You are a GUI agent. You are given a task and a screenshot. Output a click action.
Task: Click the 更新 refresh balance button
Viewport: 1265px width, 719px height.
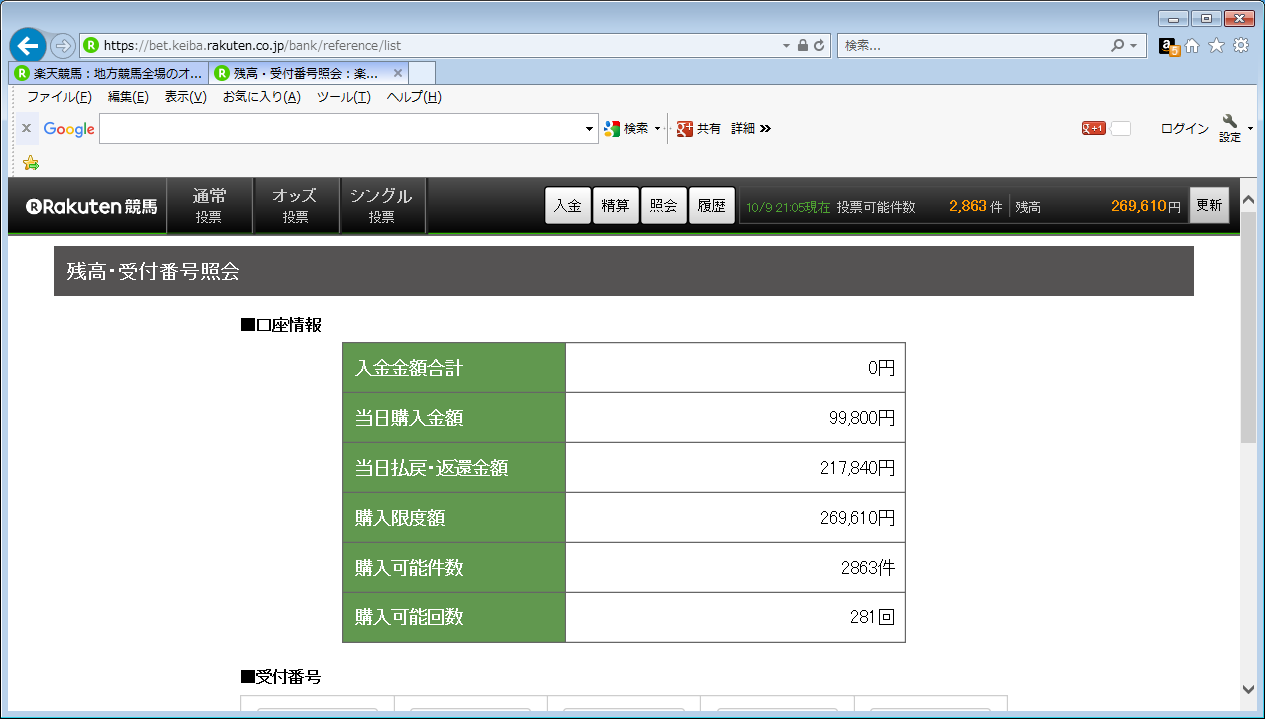coord(1209,205)
